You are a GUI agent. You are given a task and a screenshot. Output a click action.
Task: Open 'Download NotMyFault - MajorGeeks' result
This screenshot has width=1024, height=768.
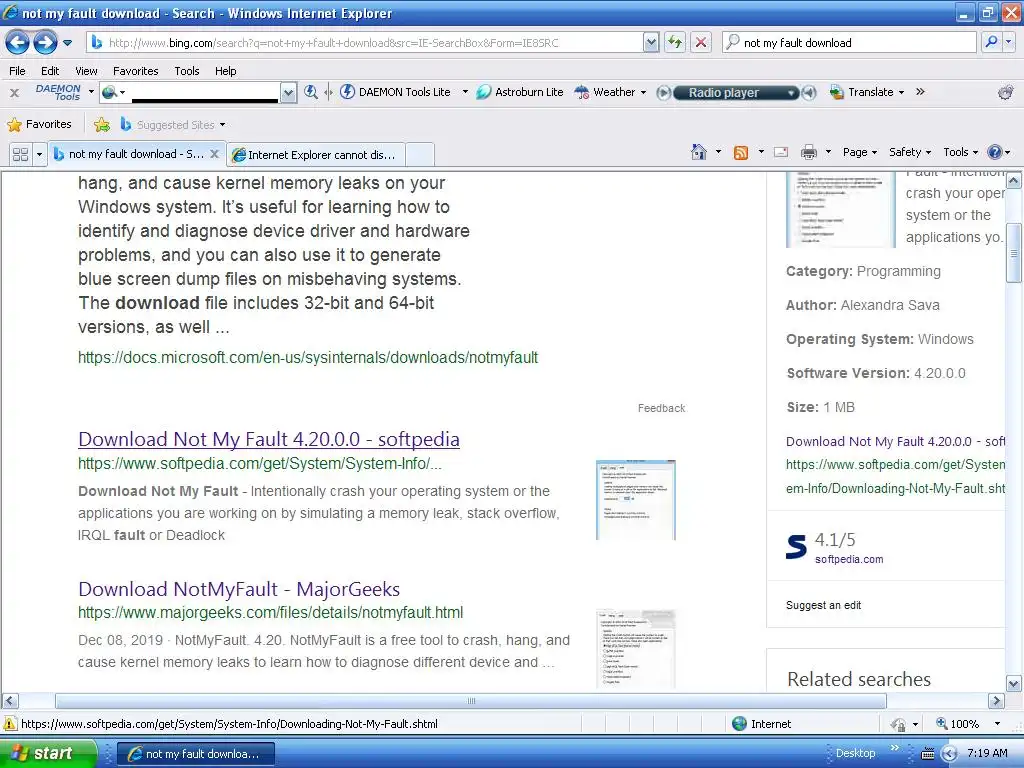(x=239, y=589)
